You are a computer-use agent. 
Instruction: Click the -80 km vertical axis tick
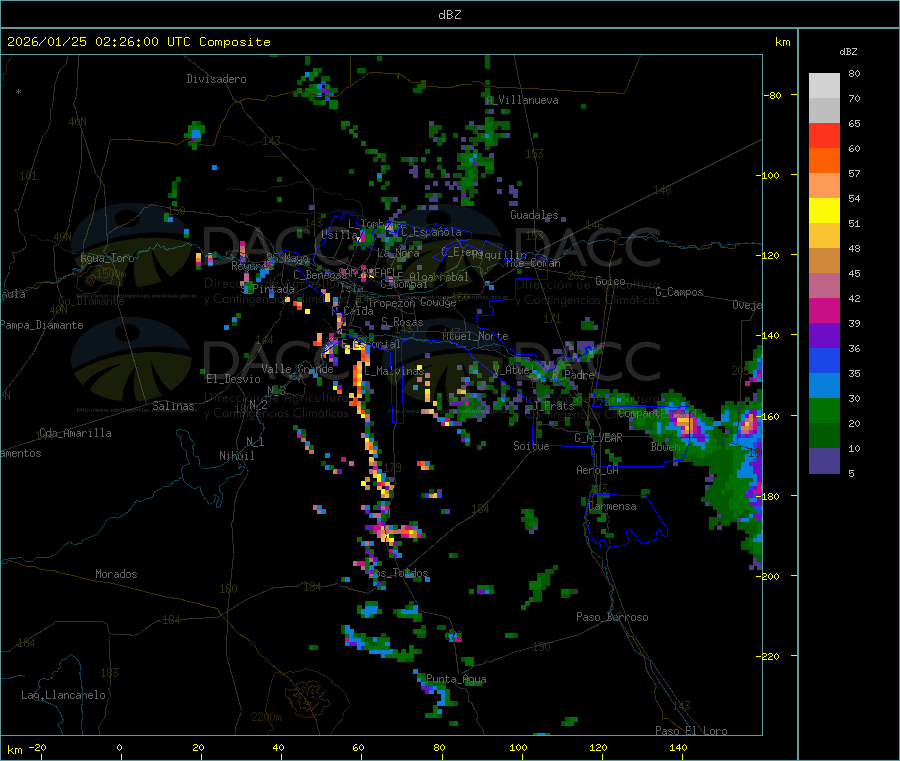coord(773,95)
